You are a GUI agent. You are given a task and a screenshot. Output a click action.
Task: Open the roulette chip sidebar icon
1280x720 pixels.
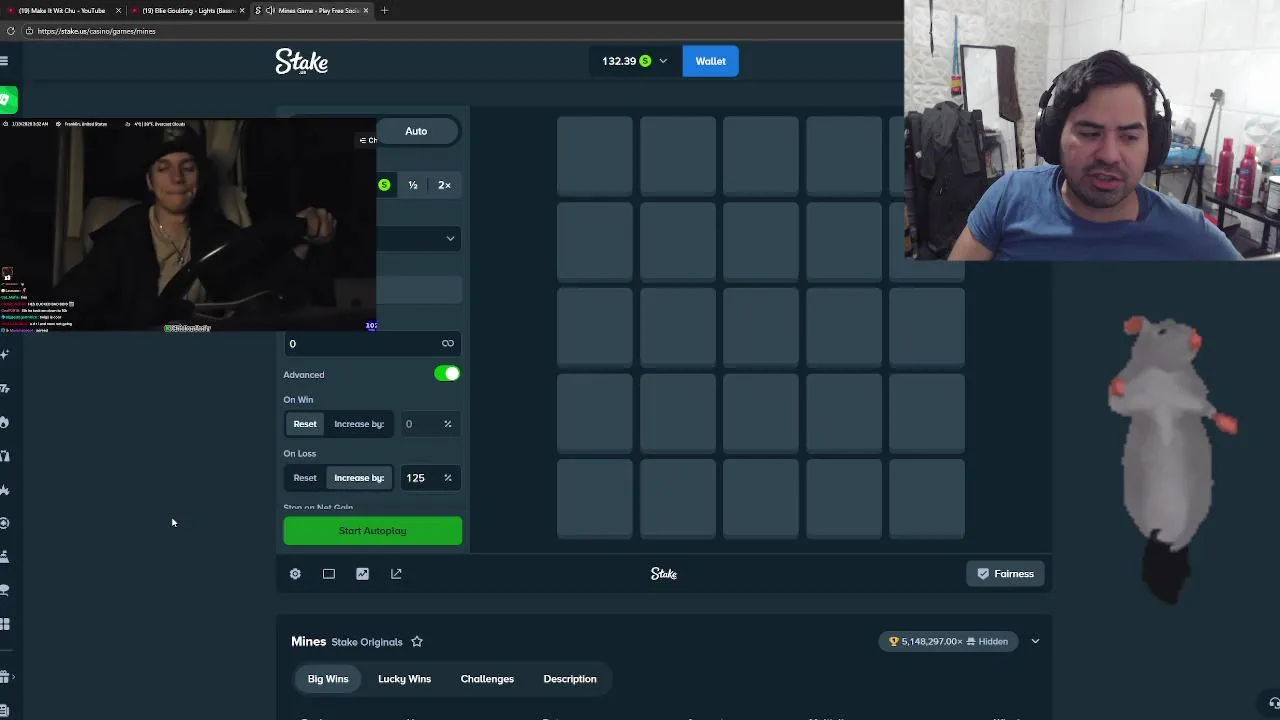5,523
